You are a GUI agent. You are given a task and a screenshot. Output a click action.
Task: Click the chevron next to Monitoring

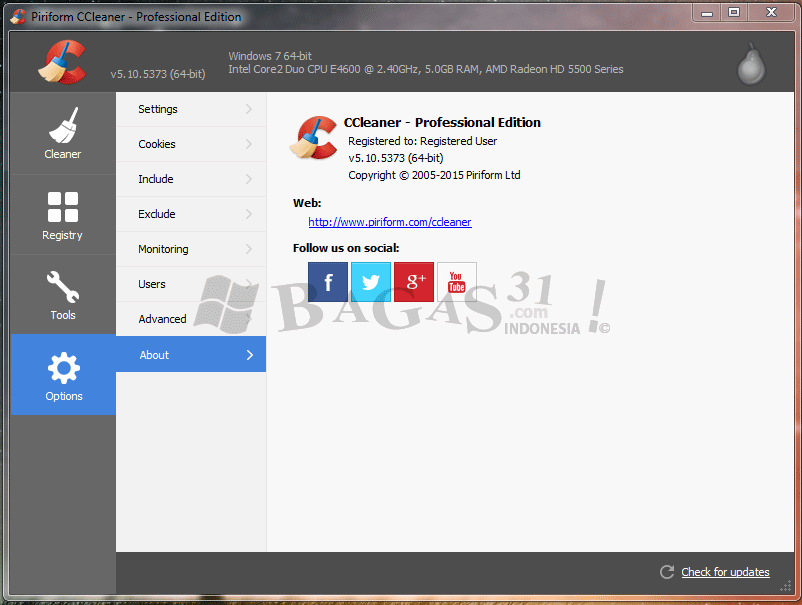[249, 249]
